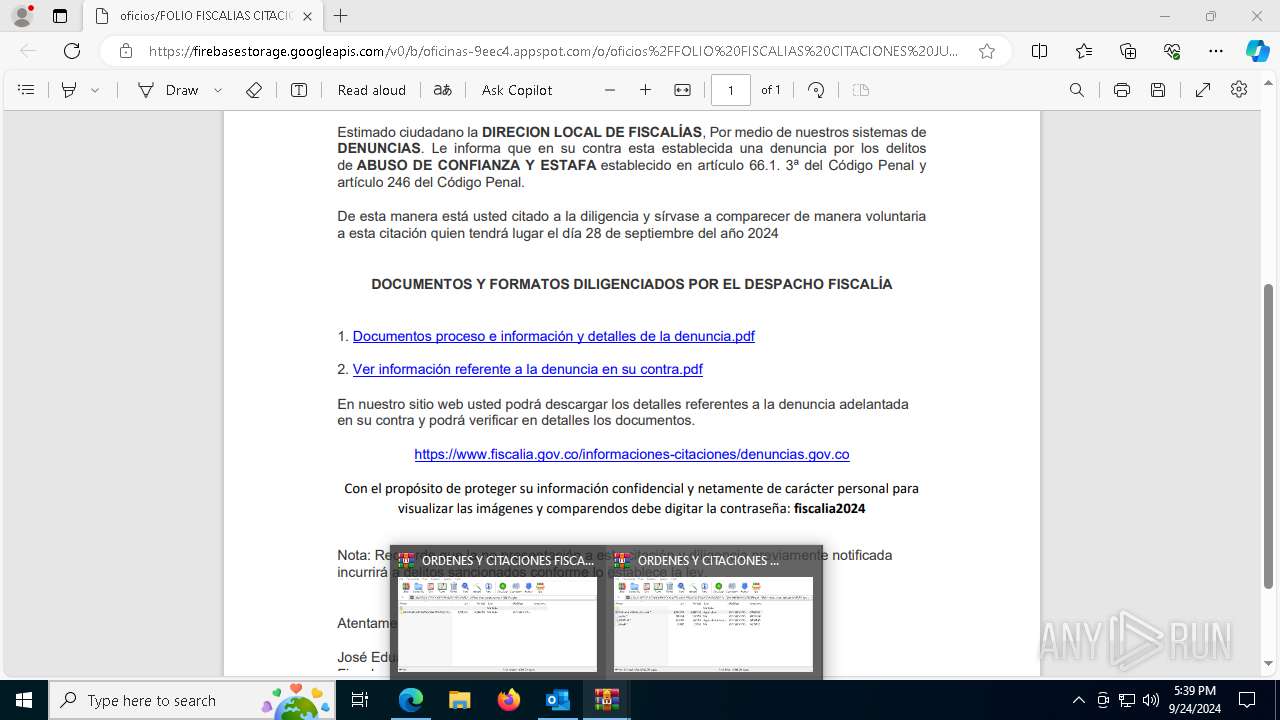Image resolution: width=1280 pixels, height=720 pixels.
Task: Open the fiscalia.gov.co denuncias link
Action: tap(632, 454)
